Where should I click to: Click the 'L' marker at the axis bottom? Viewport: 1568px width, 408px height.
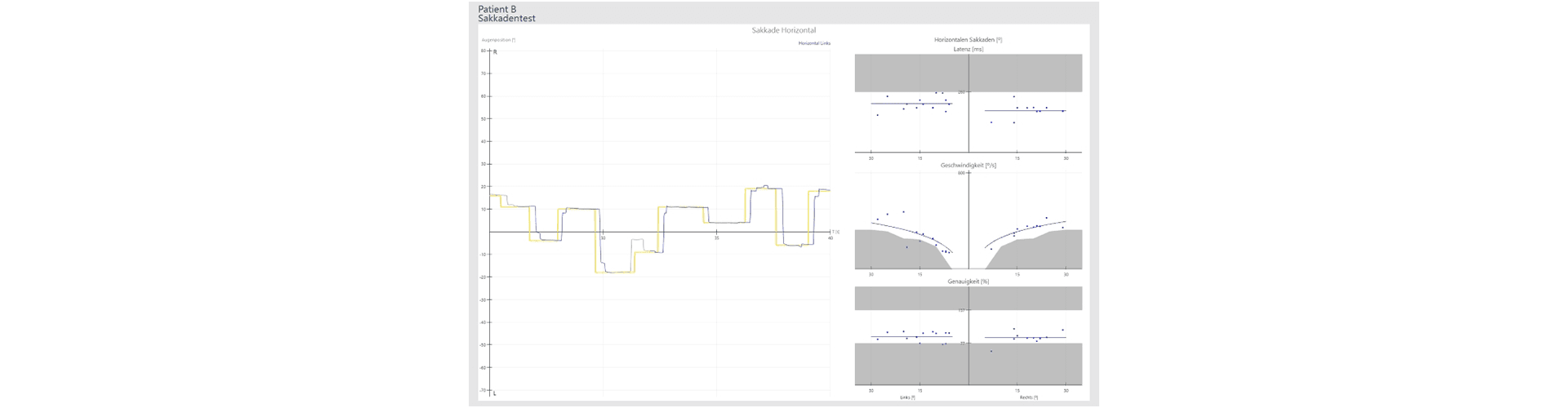pos(494,393)
